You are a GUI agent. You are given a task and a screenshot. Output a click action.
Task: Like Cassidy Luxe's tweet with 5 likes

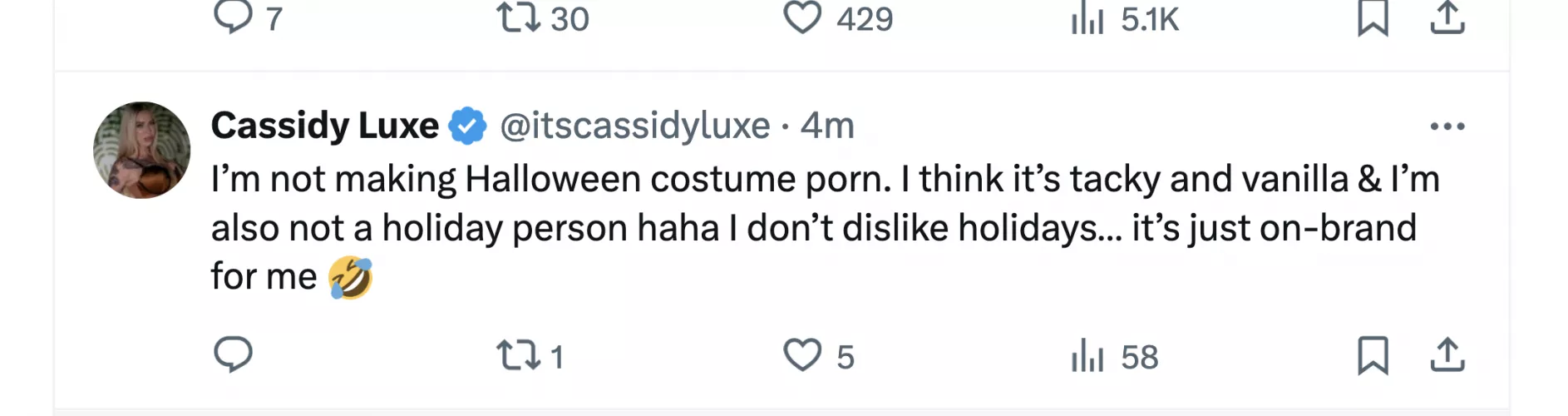[x=802, y=355]
